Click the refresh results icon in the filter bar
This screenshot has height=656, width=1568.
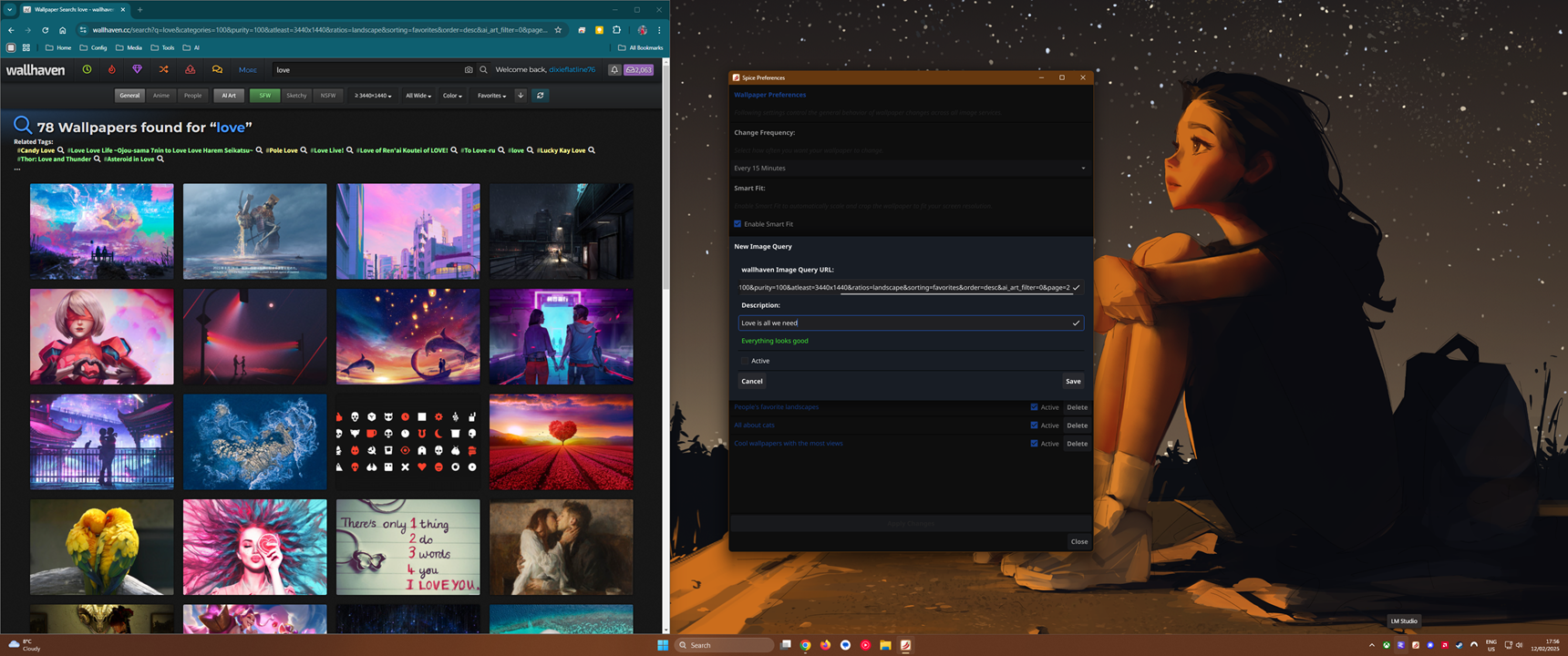(540, 95)
